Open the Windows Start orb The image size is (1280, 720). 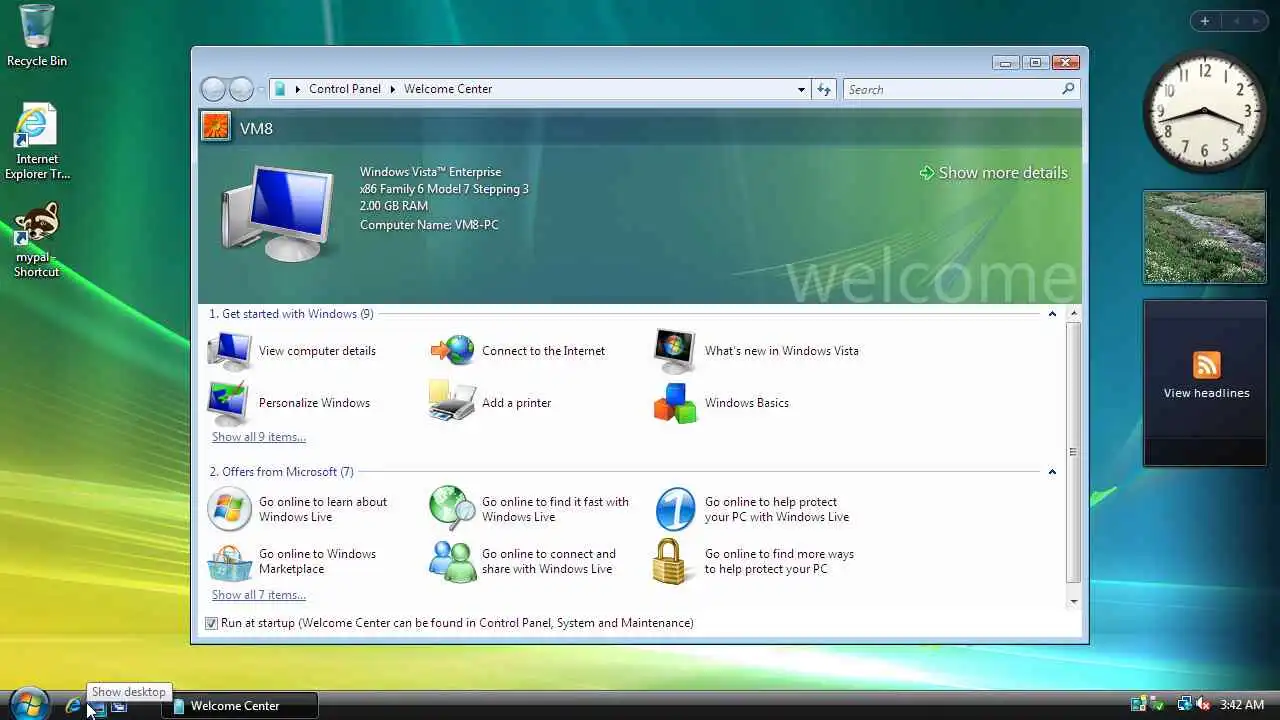point(28,703)
